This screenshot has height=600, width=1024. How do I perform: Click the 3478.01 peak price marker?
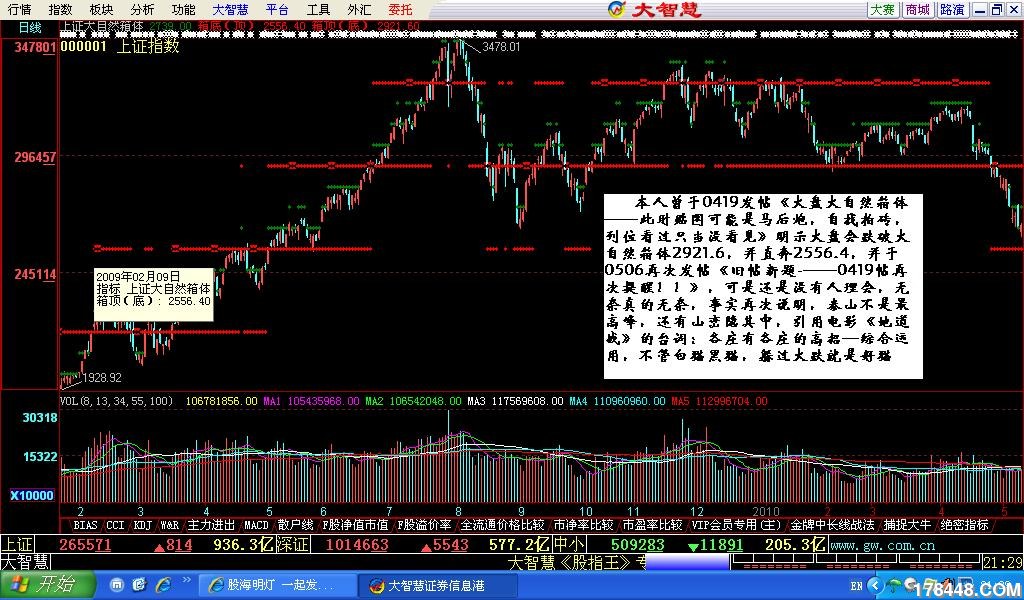click(x=500, y=47)
